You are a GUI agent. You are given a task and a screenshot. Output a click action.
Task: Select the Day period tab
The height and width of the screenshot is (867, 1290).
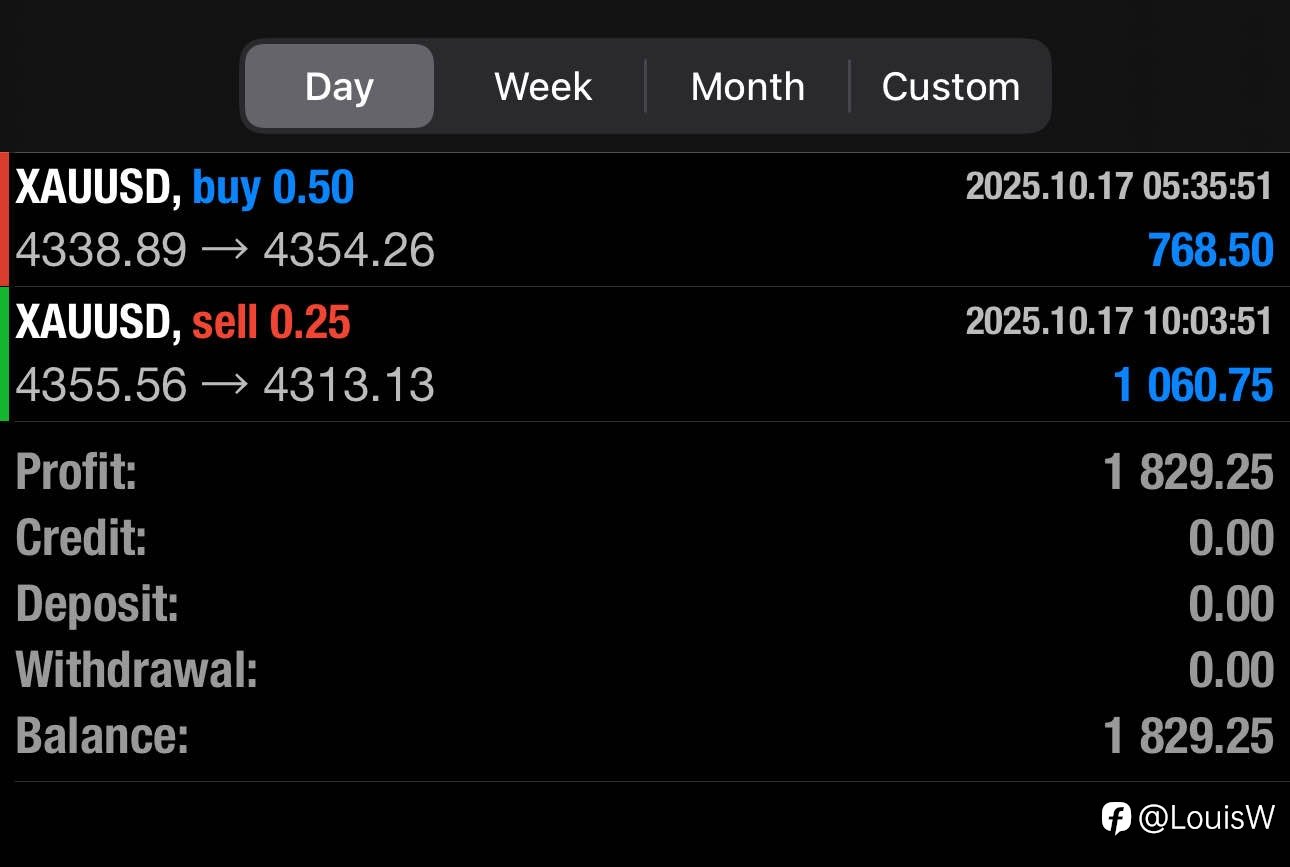[339, 87]
